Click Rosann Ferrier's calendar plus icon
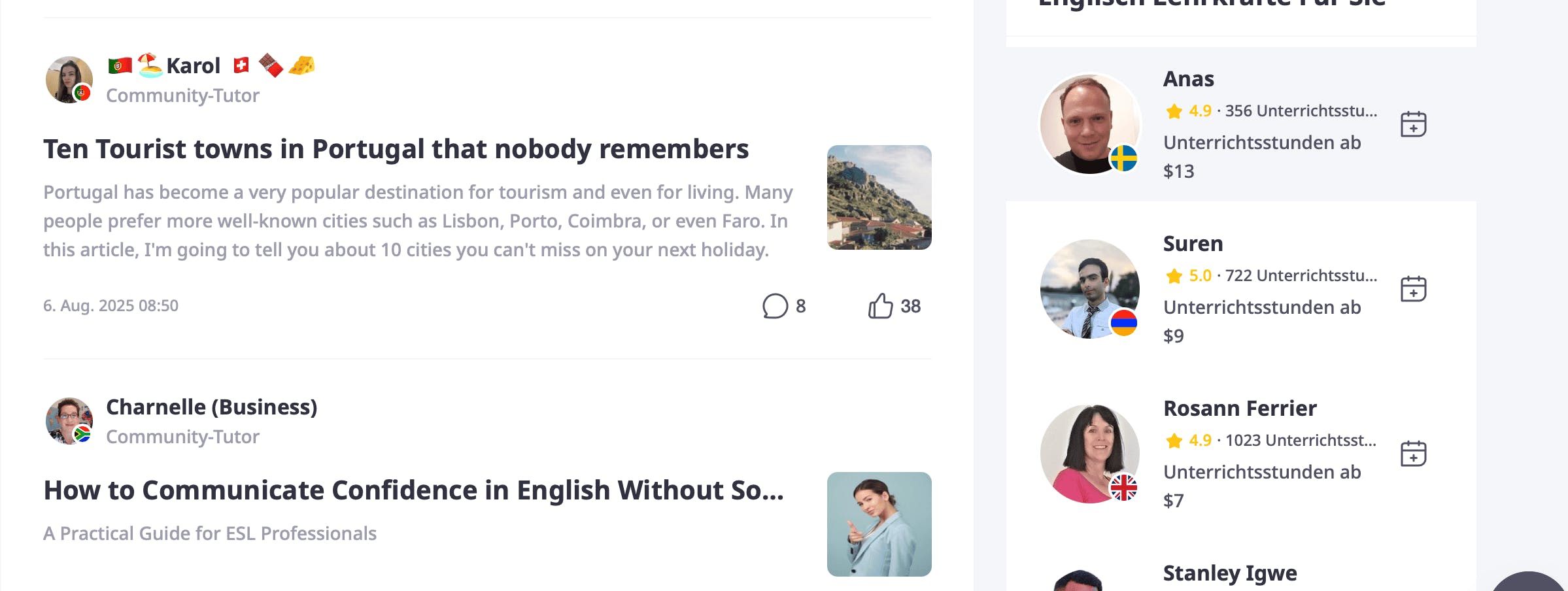This screenshot has height=591, width=1568. click(1413, 454)
